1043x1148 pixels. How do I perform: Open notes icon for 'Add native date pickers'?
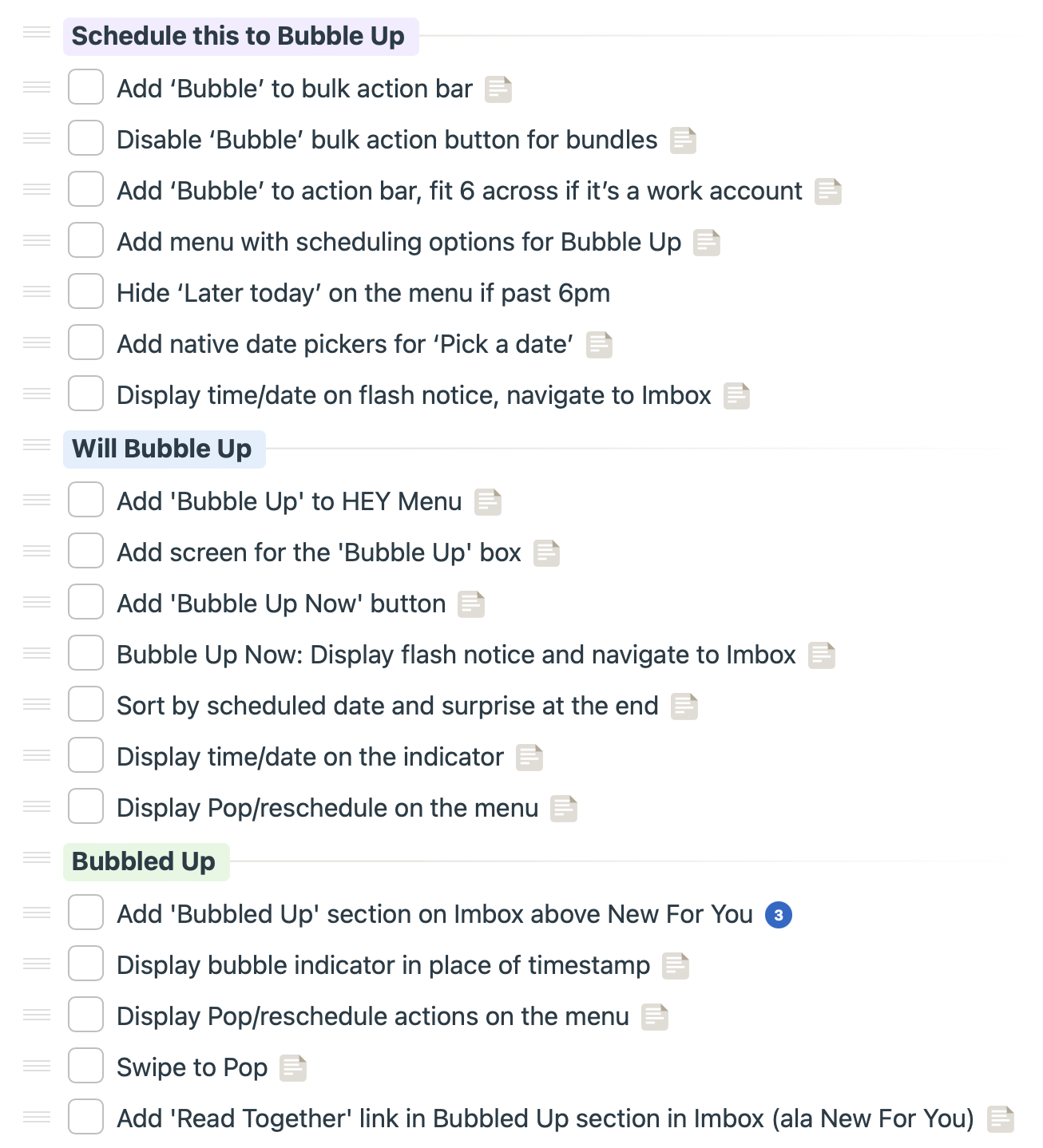599,345
